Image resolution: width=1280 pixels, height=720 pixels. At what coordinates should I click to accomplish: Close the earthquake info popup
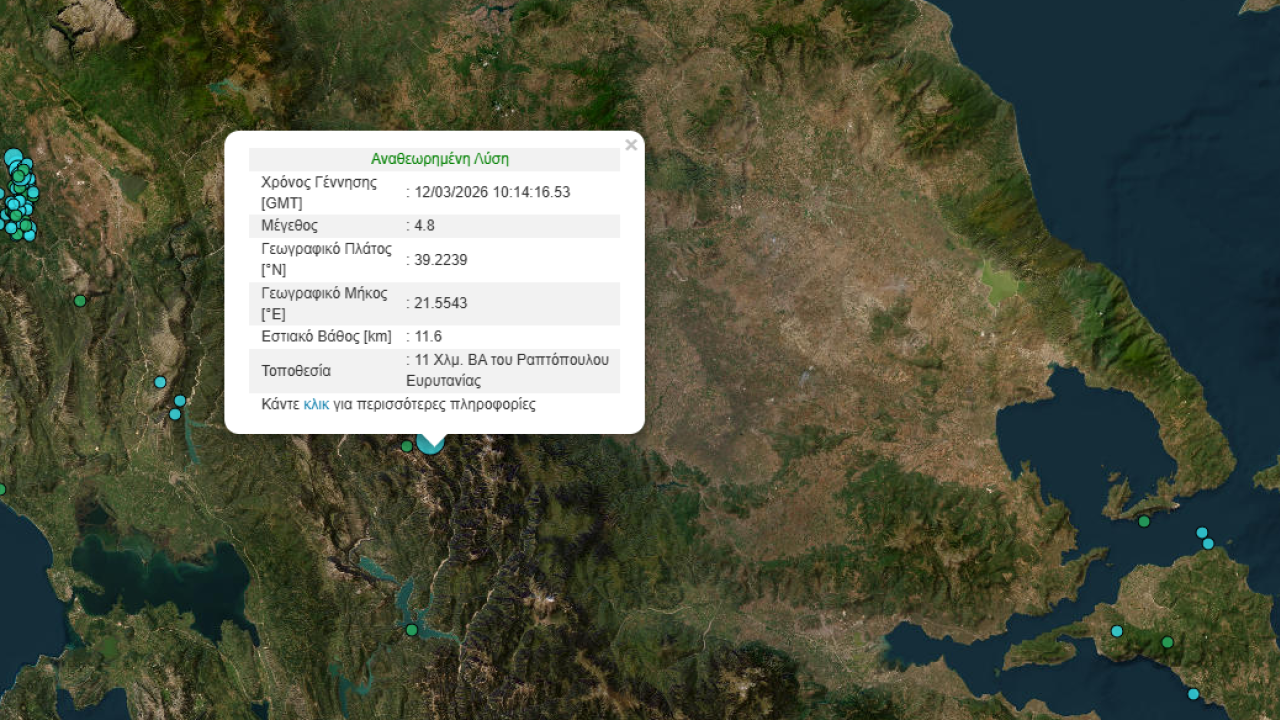point(631,145)
